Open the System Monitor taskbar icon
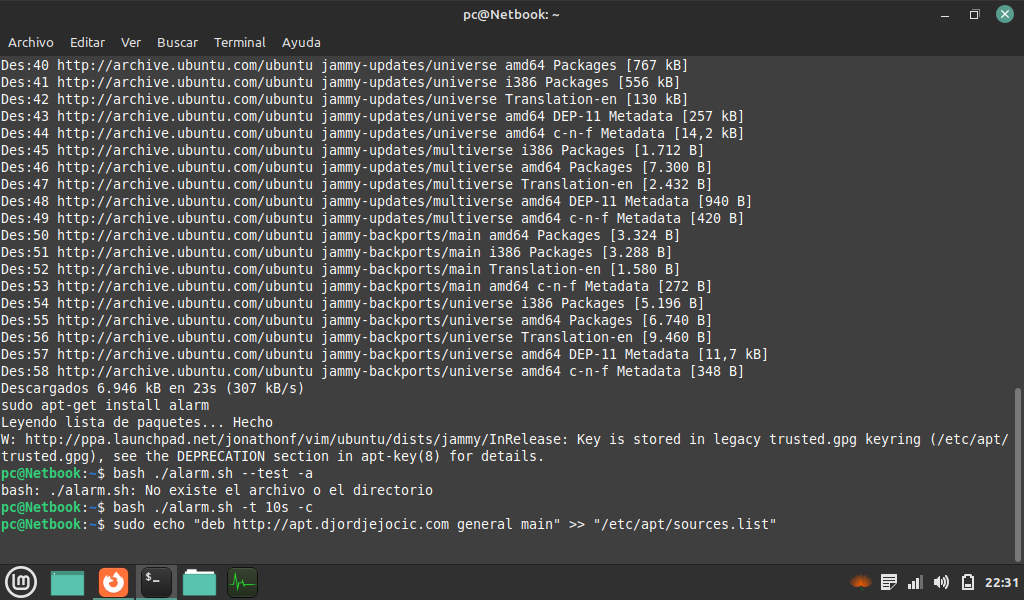1024x600 pixels. (242, 582)
